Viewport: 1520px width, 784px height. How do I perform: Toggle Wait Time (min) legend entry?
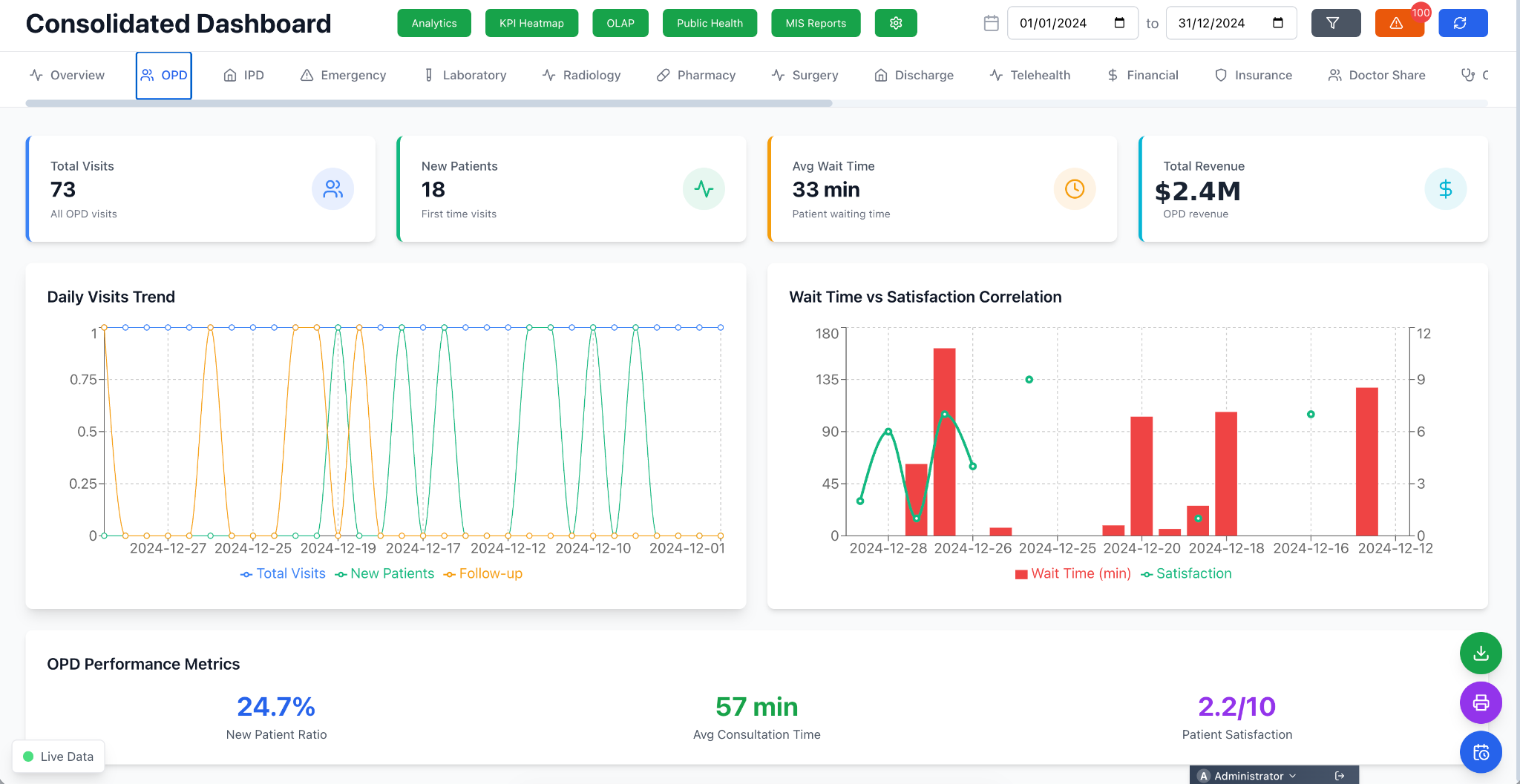click(x=1073, y=573)
